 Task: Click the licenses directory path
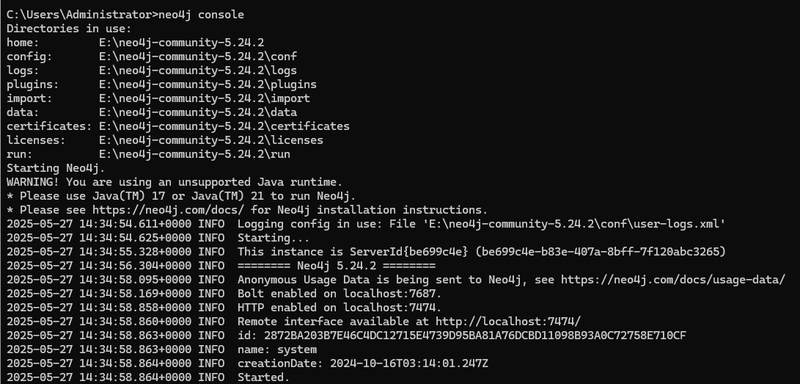tap(211, 140)
